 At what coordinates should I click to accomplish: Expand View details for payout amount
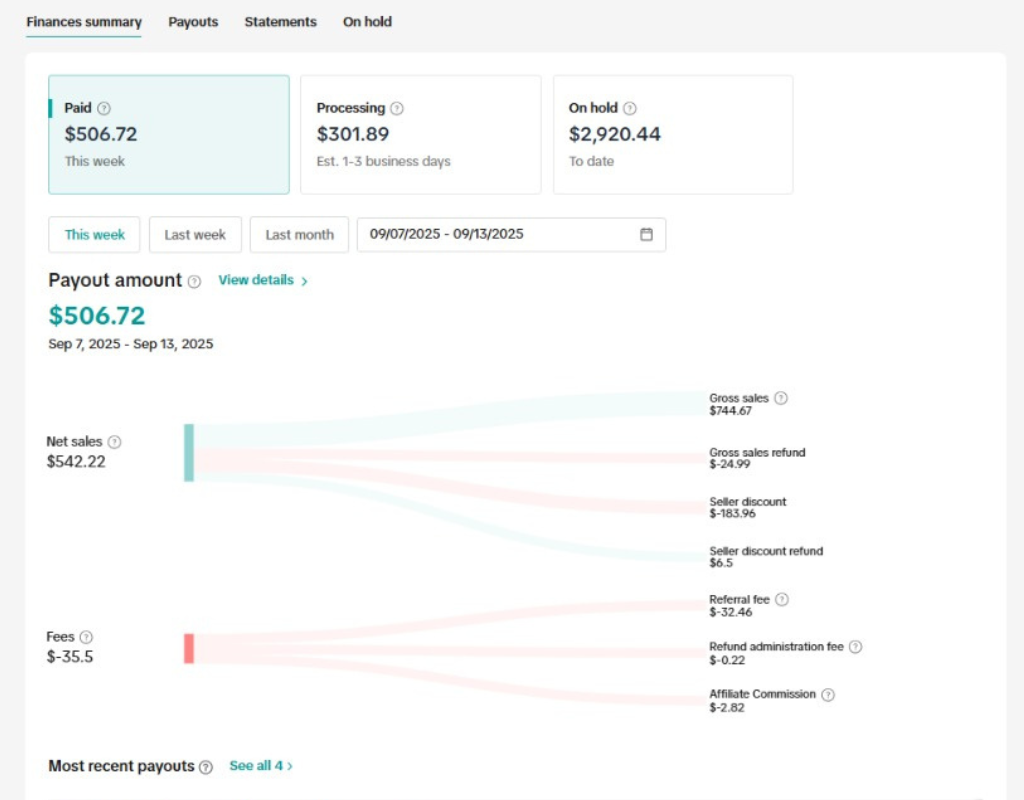tap(262, 281)
